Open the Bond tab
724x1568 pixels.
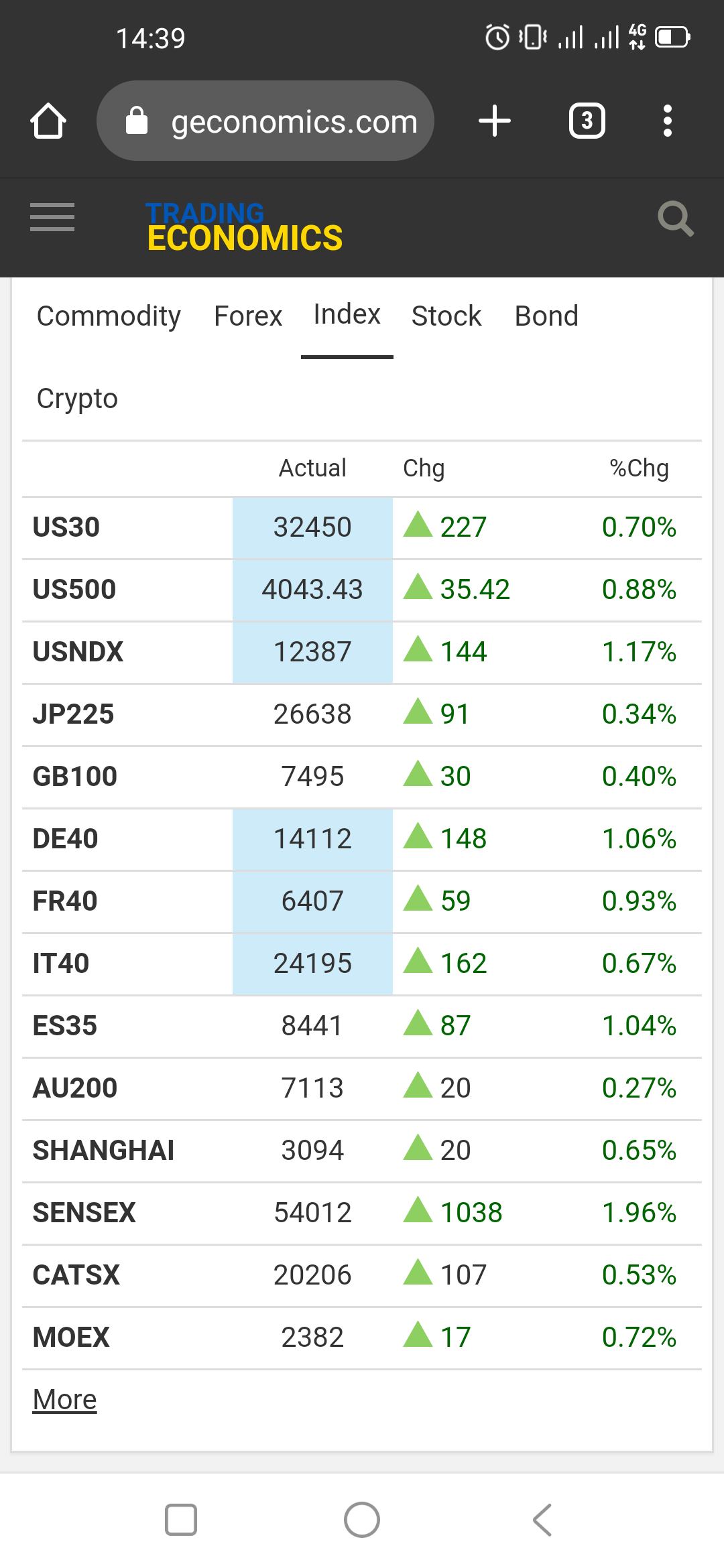pyautogui.click(x=546, y=316)
